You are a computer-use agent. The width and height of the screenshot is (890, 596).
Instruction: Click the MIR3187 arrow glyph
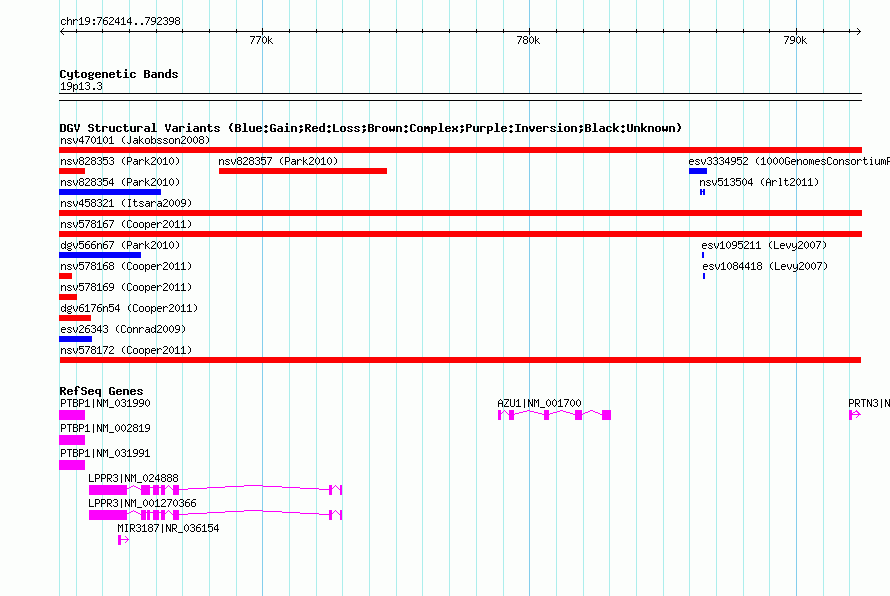point(123,540)
